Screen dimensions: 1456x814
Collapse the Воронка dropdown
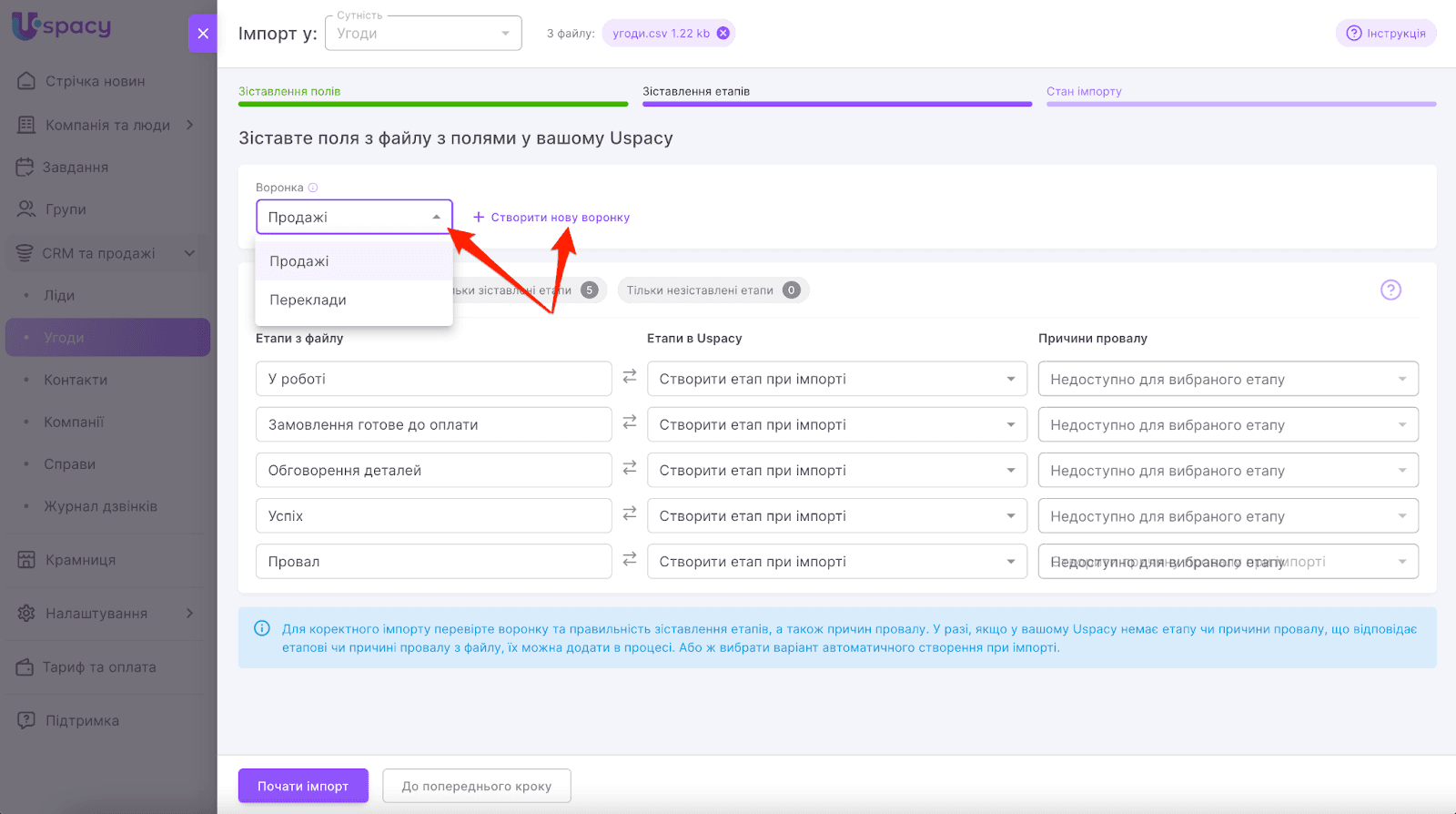tap(436, 218)
